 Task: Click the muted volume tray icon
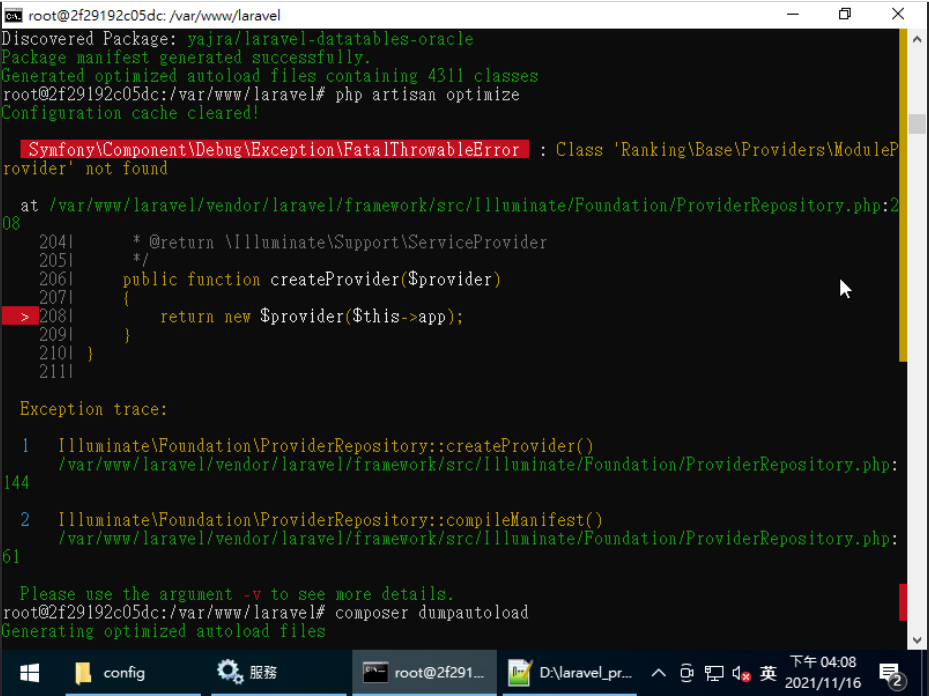point(741,673)
